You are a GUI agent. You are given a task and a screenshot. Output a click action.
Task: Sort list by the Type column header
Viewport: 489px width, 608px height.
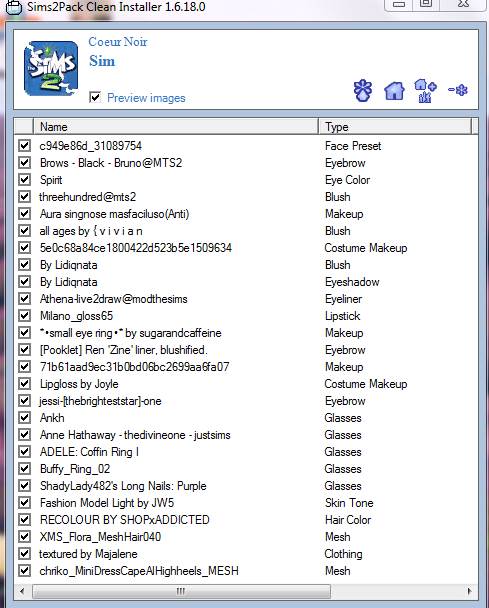394,127
